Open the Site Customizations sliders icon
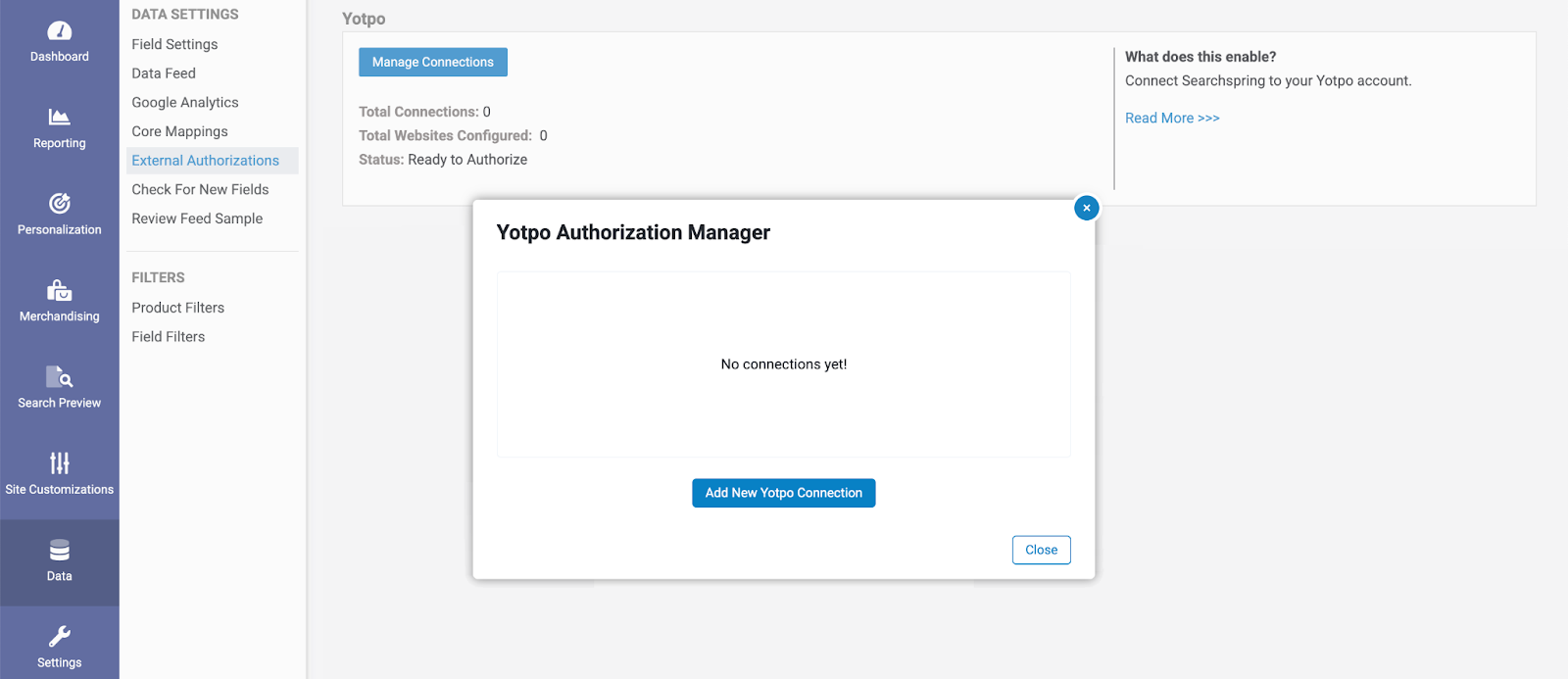1568x679 pixels. tap(59, 462)
